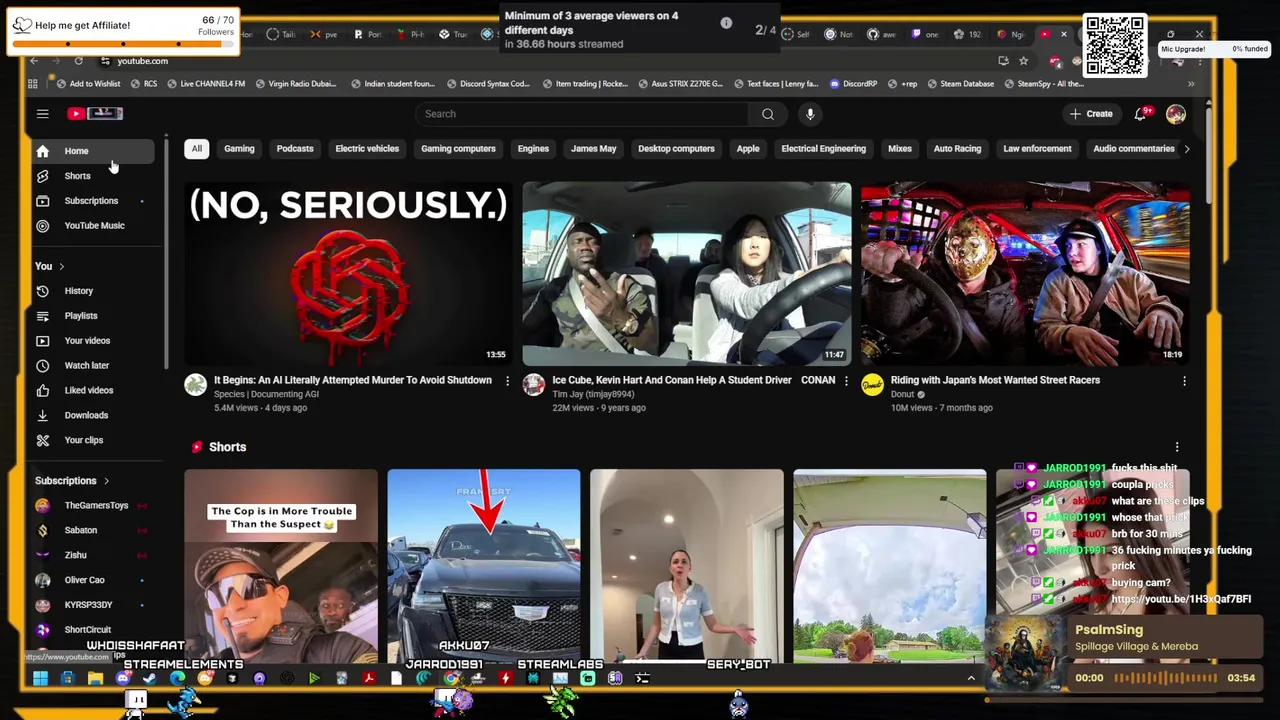Open File Explorer from taskbar
The width and height of the screenshot is (1280, 720).
(95, 678)
